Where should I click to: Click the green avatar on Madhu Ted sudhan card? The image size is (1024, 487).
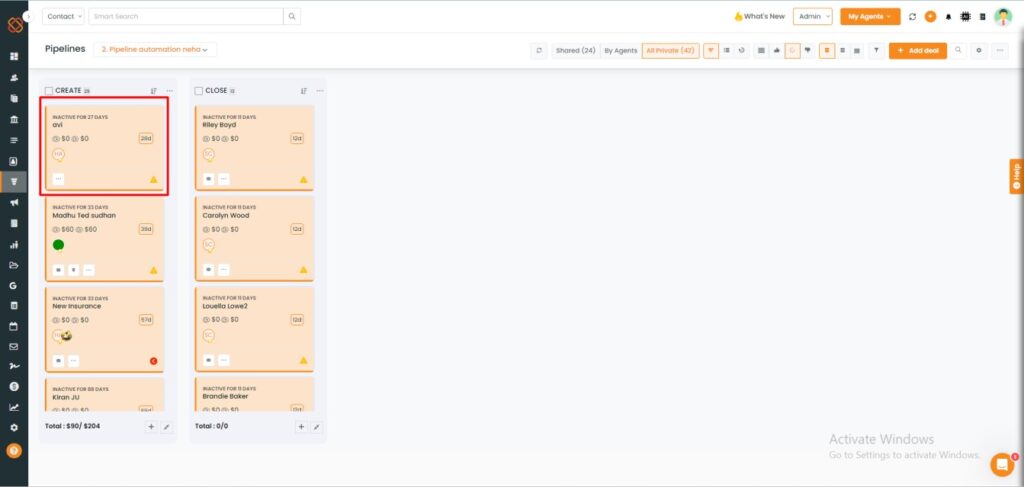(x=58, y=245)
